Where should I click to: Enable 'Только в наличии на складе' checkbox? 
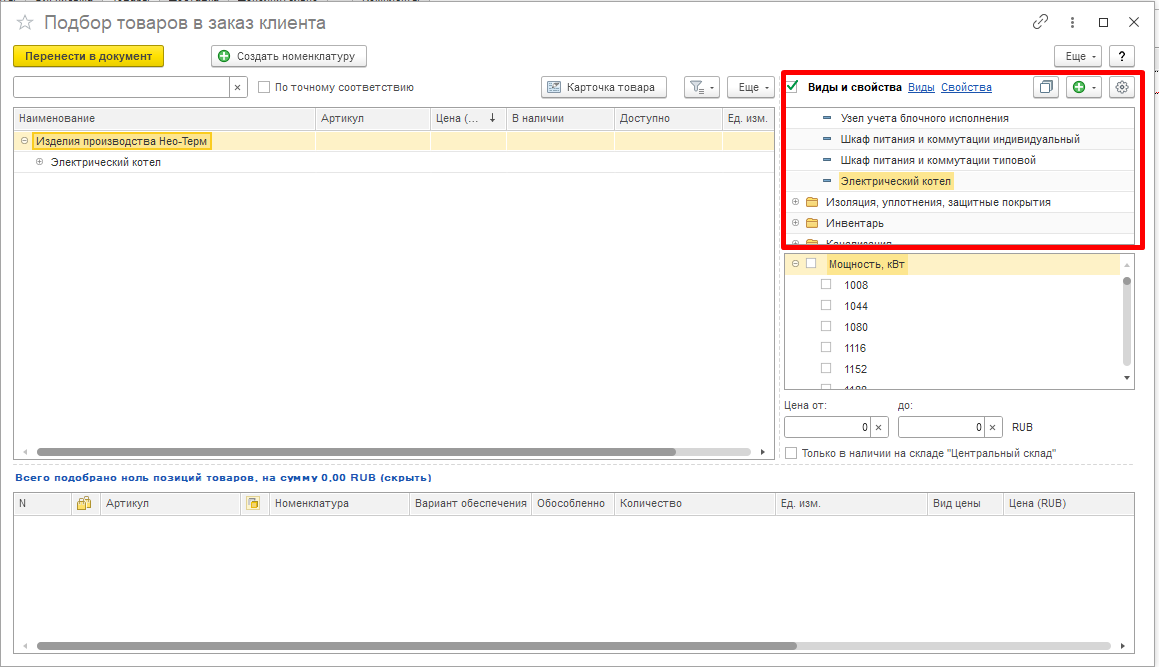(x=791, y=453)
